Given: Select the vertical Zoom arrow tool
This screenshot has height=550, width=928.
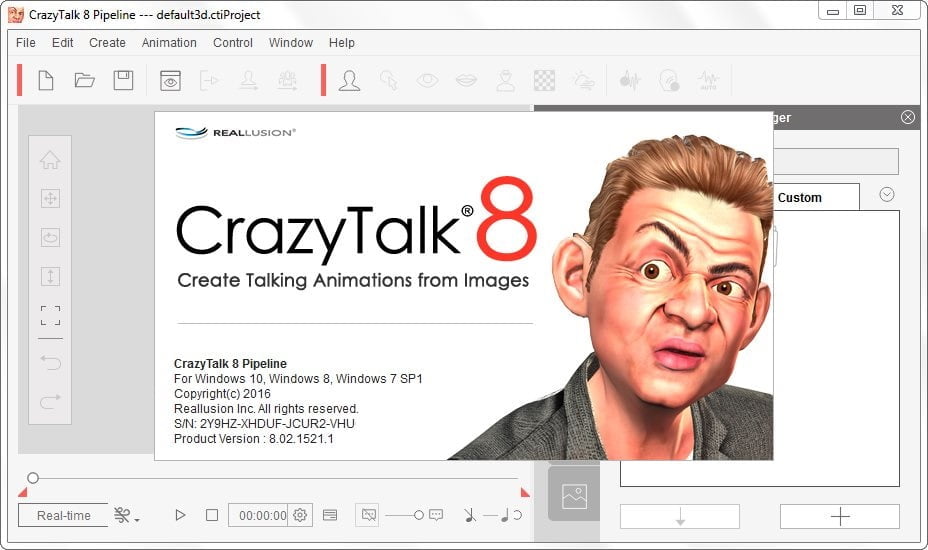Looking at the screenshot, I should [50, 276].
